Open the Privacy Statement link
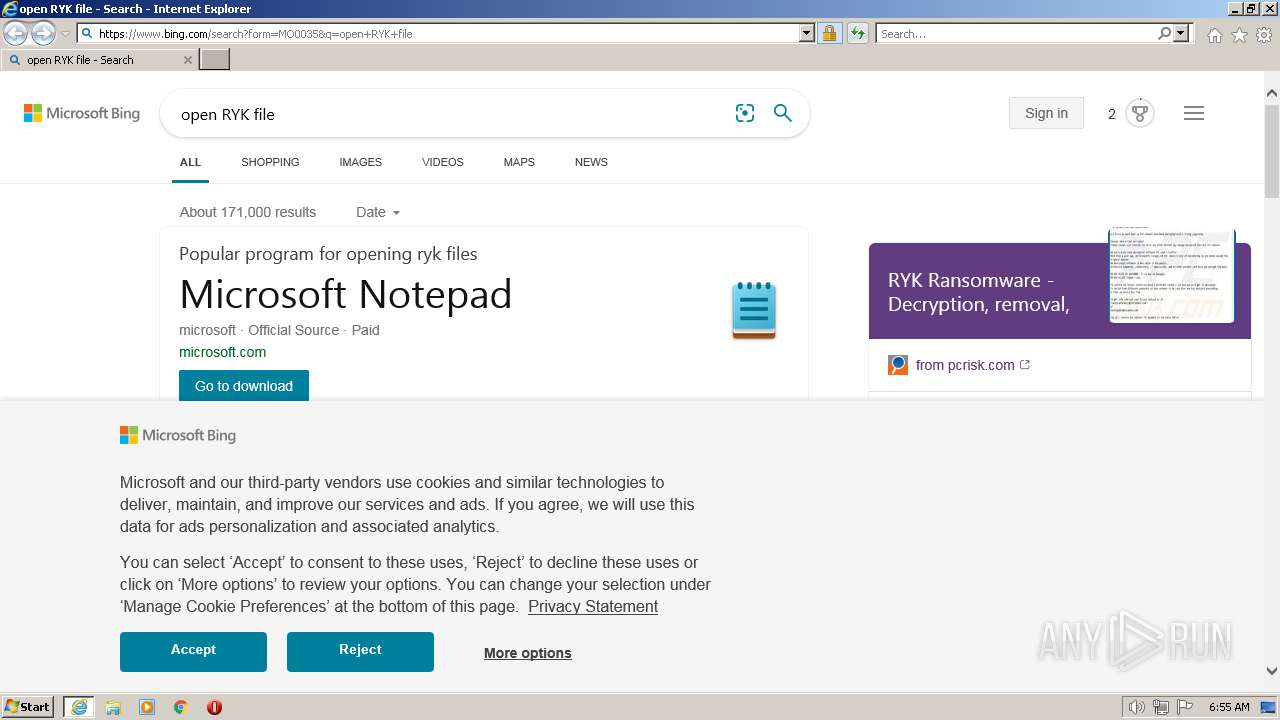This screenshot has height=720, width=1280. (593, 606)
